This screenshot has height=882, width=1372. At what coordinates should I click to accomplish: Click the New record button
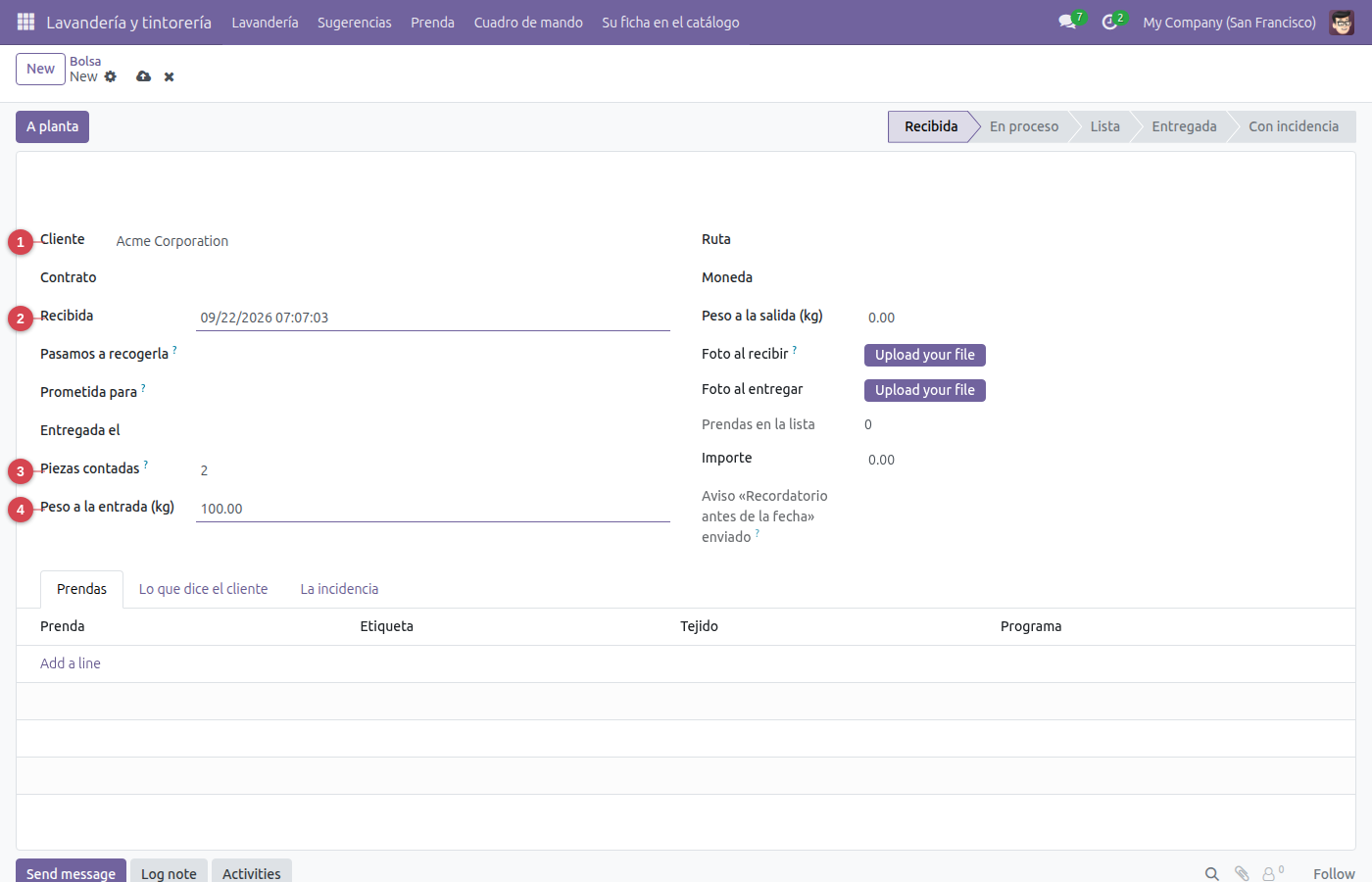[40, 69]
